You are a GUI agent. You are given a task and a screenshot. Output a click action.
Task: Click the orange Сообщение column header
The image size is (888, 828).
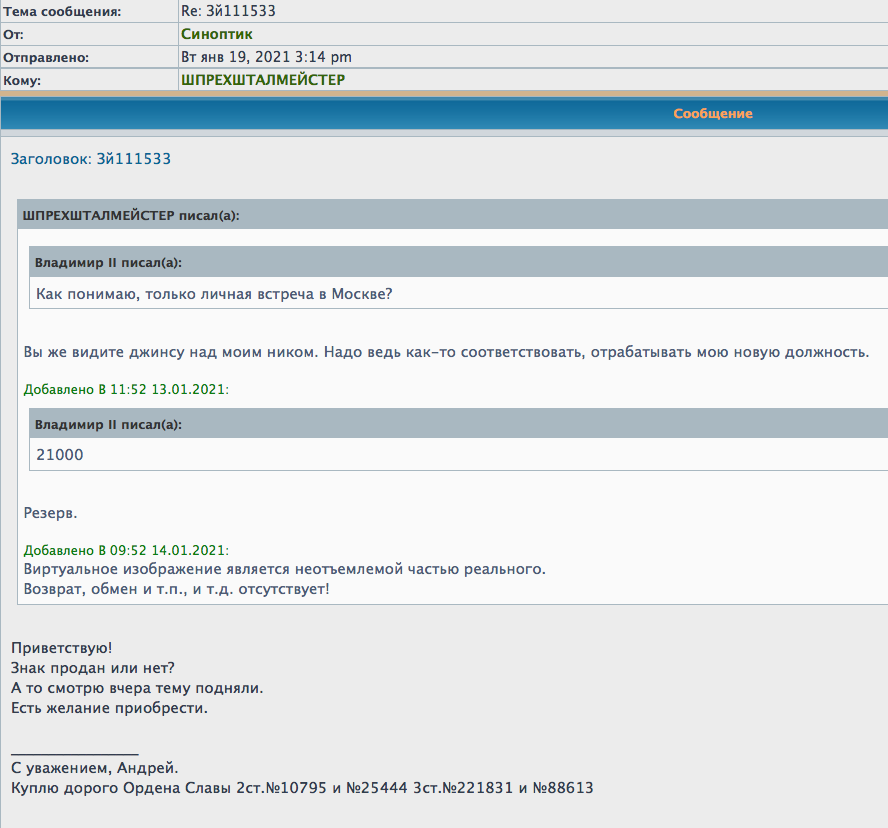tap(712, 114)
